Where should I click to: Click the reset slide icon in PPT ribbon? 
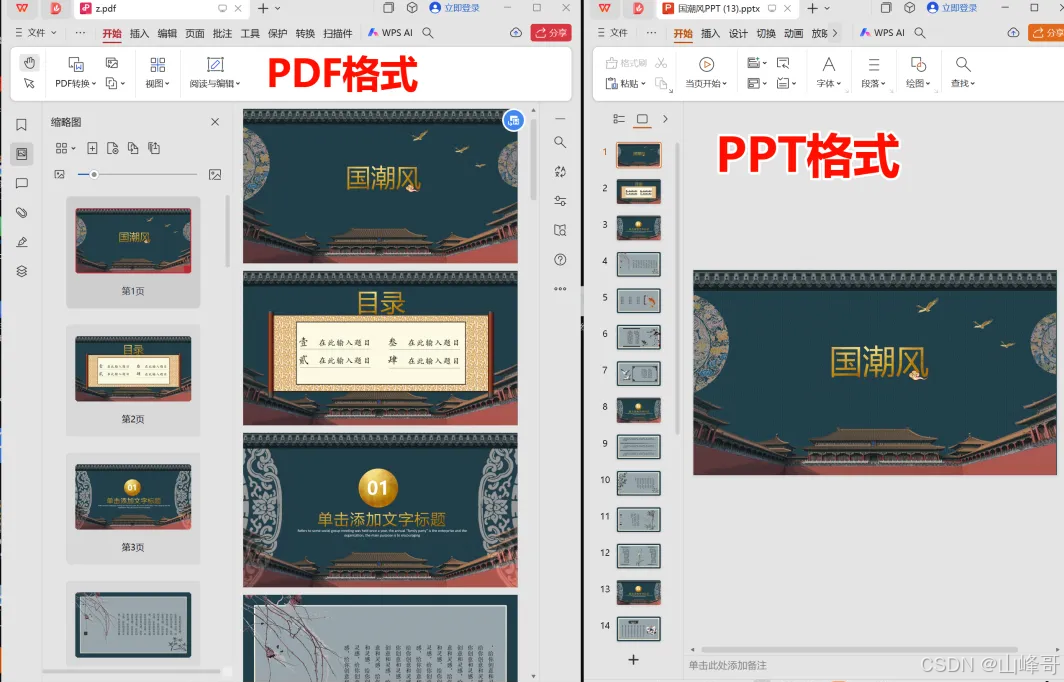783,63
